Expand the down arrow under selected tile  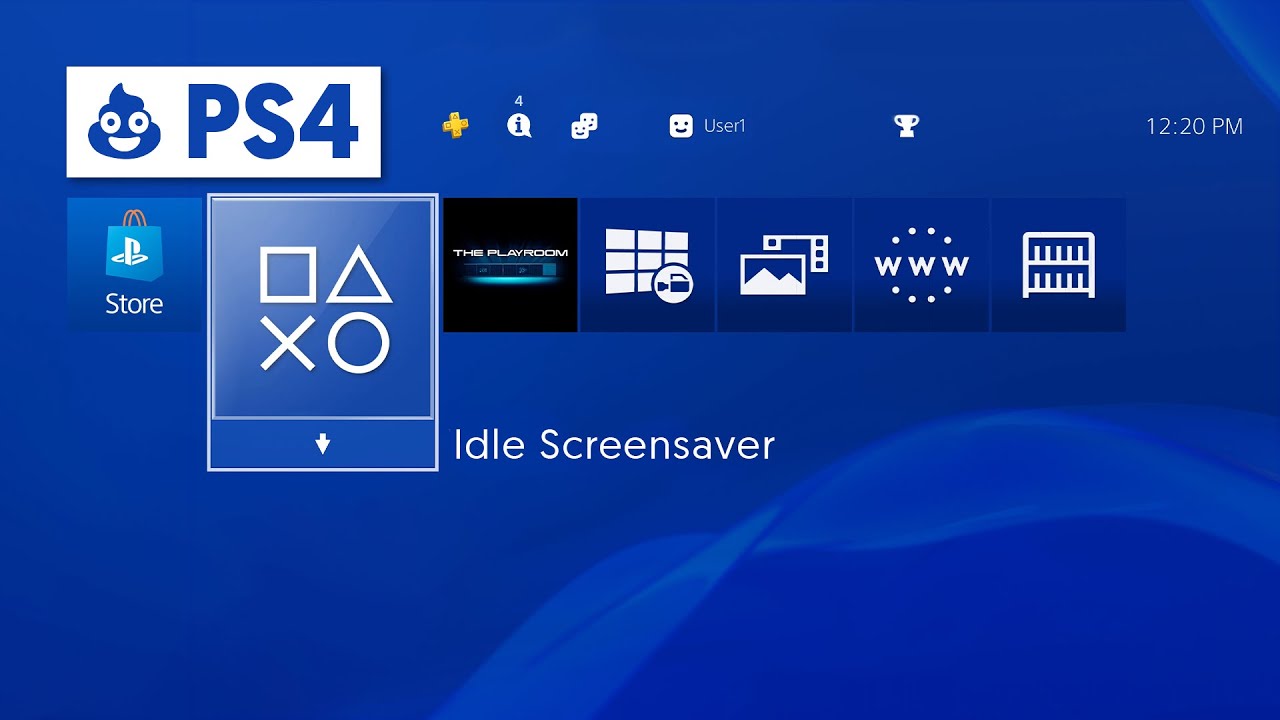tap(323, 445)
